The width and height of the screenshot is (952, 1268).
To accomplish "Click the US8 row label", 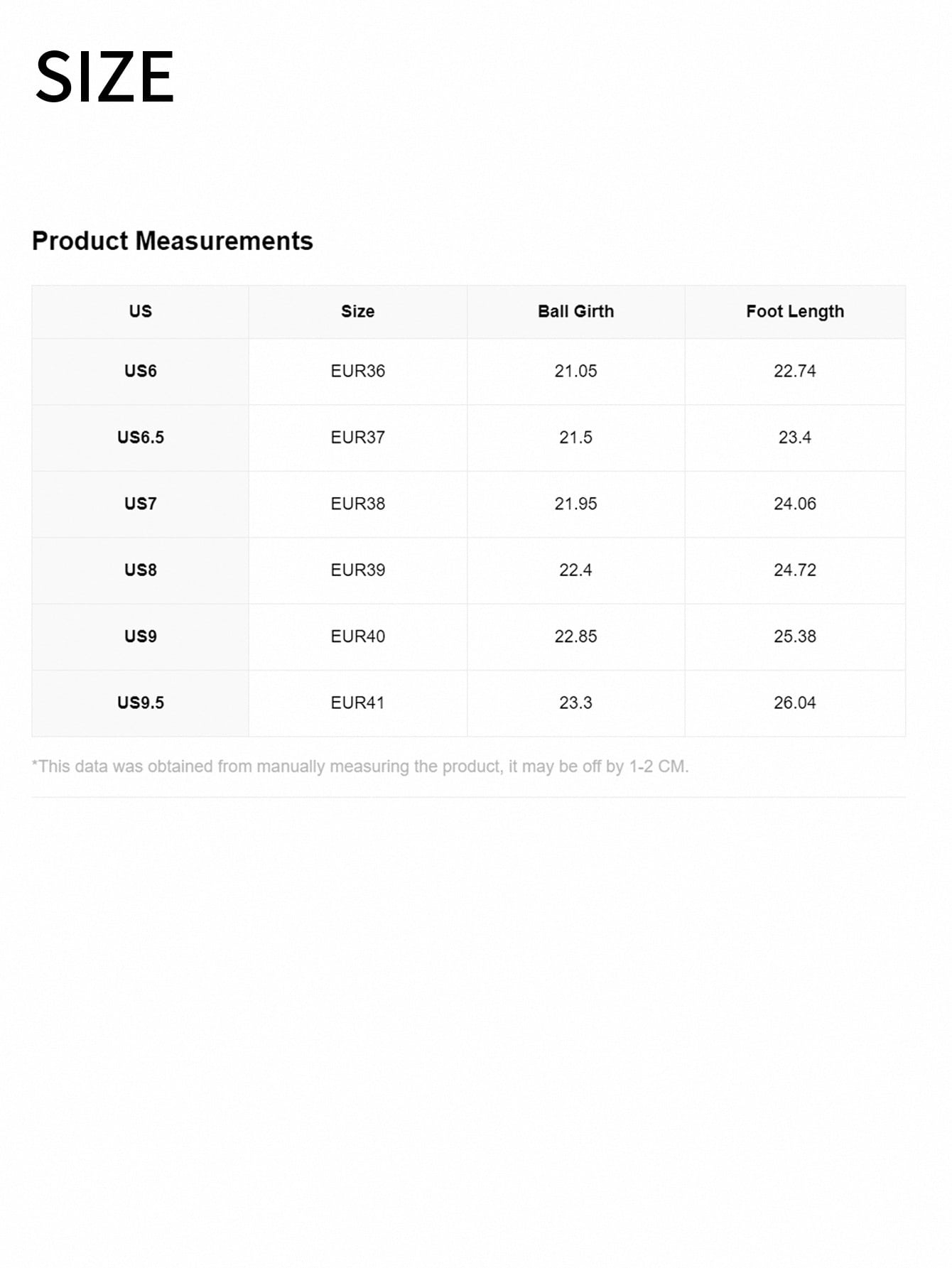I will click(x=141, y=570).
